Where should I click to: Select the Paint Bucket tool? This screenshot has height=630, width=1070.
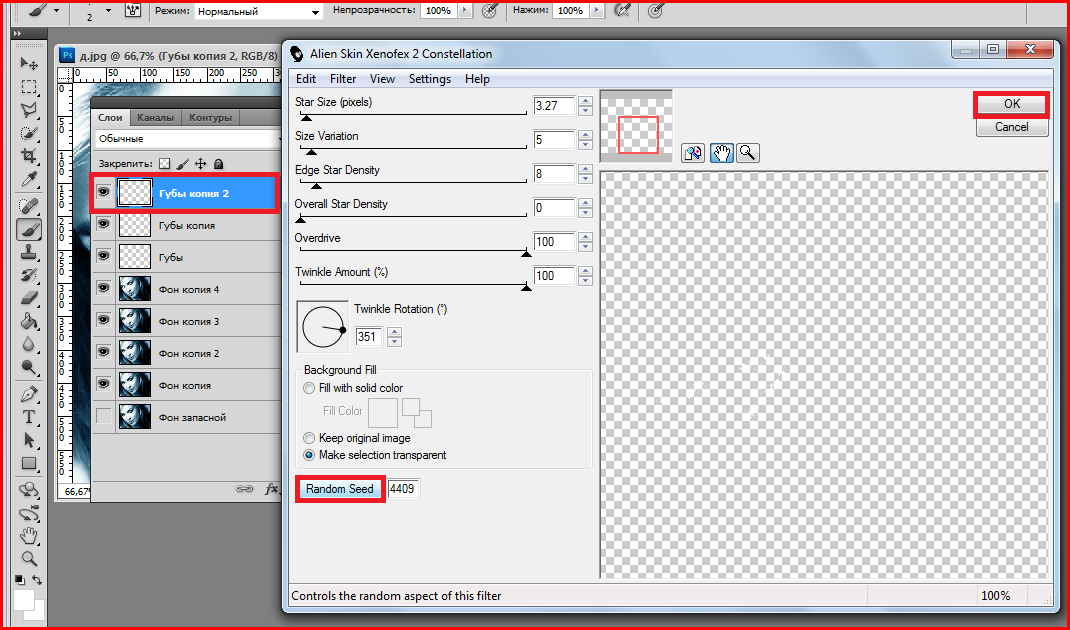click(x=29, y=321)
